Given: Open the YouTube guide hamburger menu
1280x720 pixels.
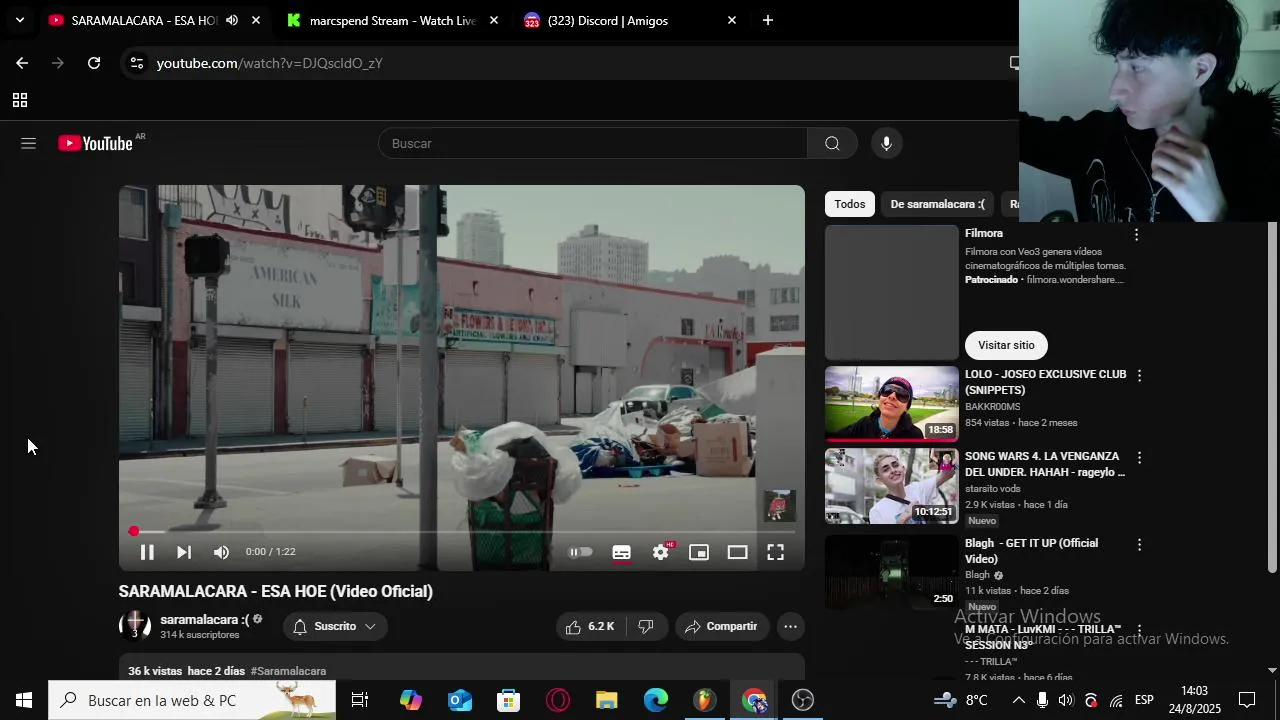Looking at the screenshot, I should (x=28, y=144).
